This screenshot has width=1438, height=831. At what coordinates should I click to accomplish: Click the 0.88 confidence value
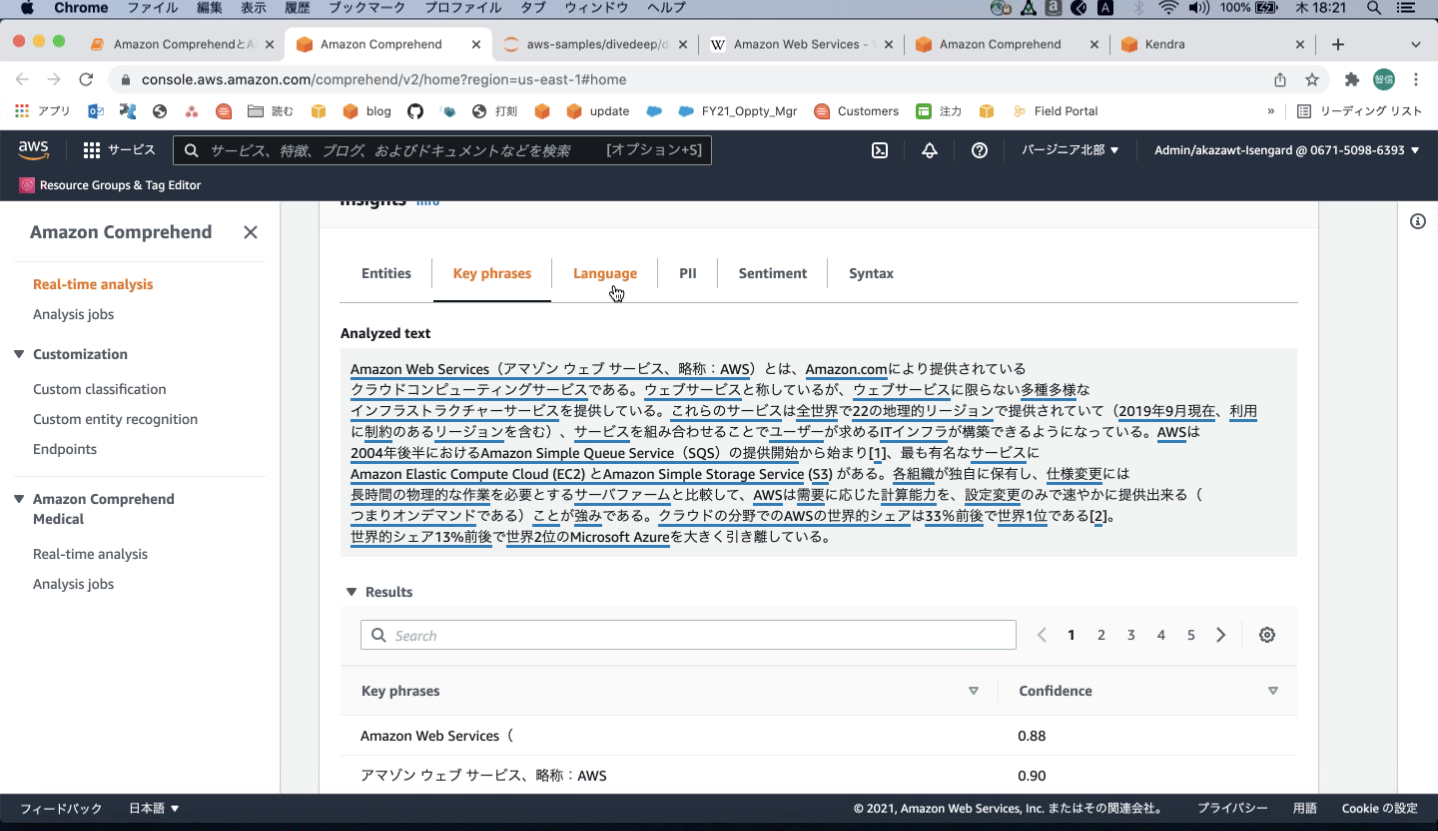[x=1032, y=736]
